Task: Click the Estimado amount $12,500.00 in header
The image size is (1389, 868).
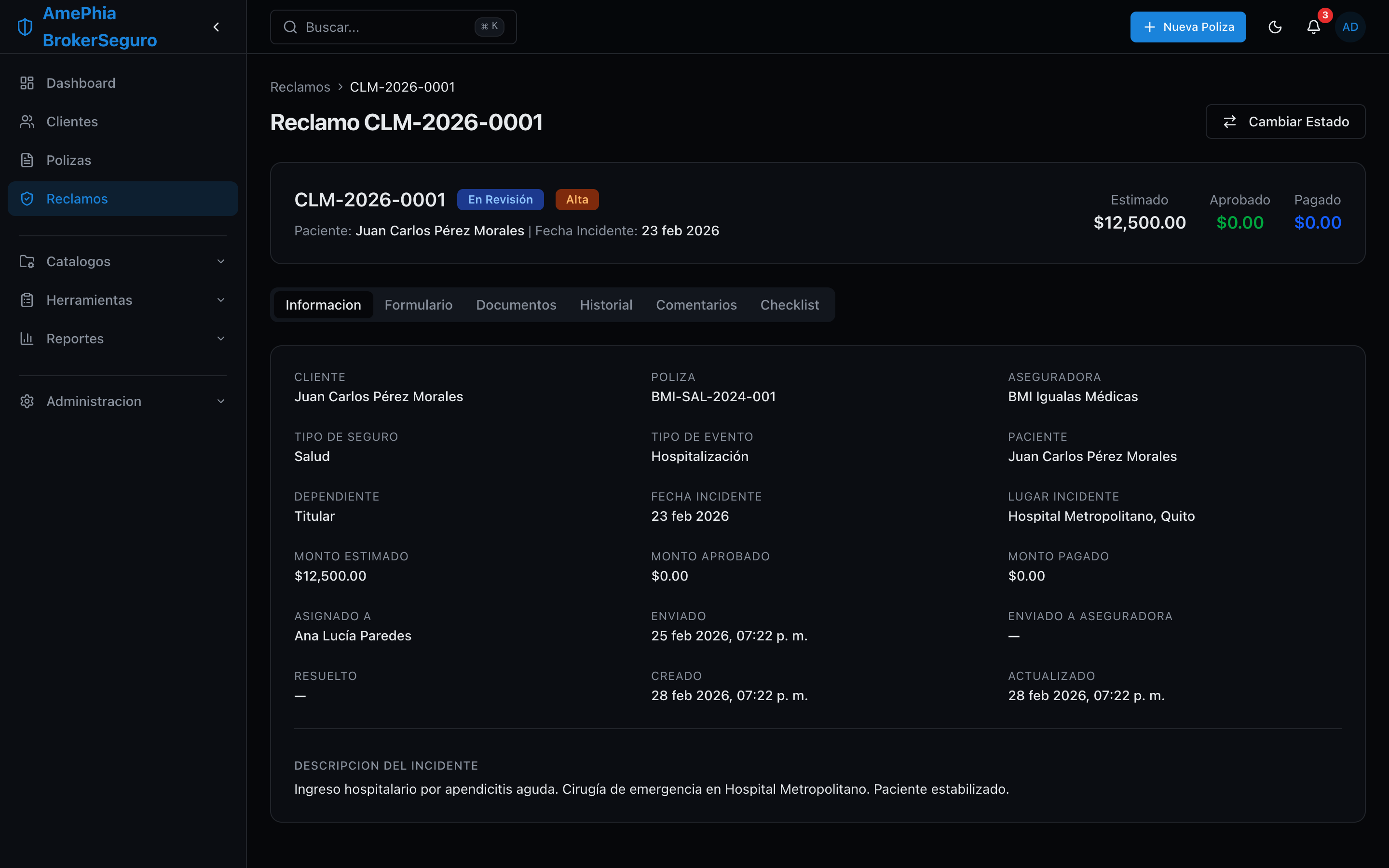Action: point(1139,223)
